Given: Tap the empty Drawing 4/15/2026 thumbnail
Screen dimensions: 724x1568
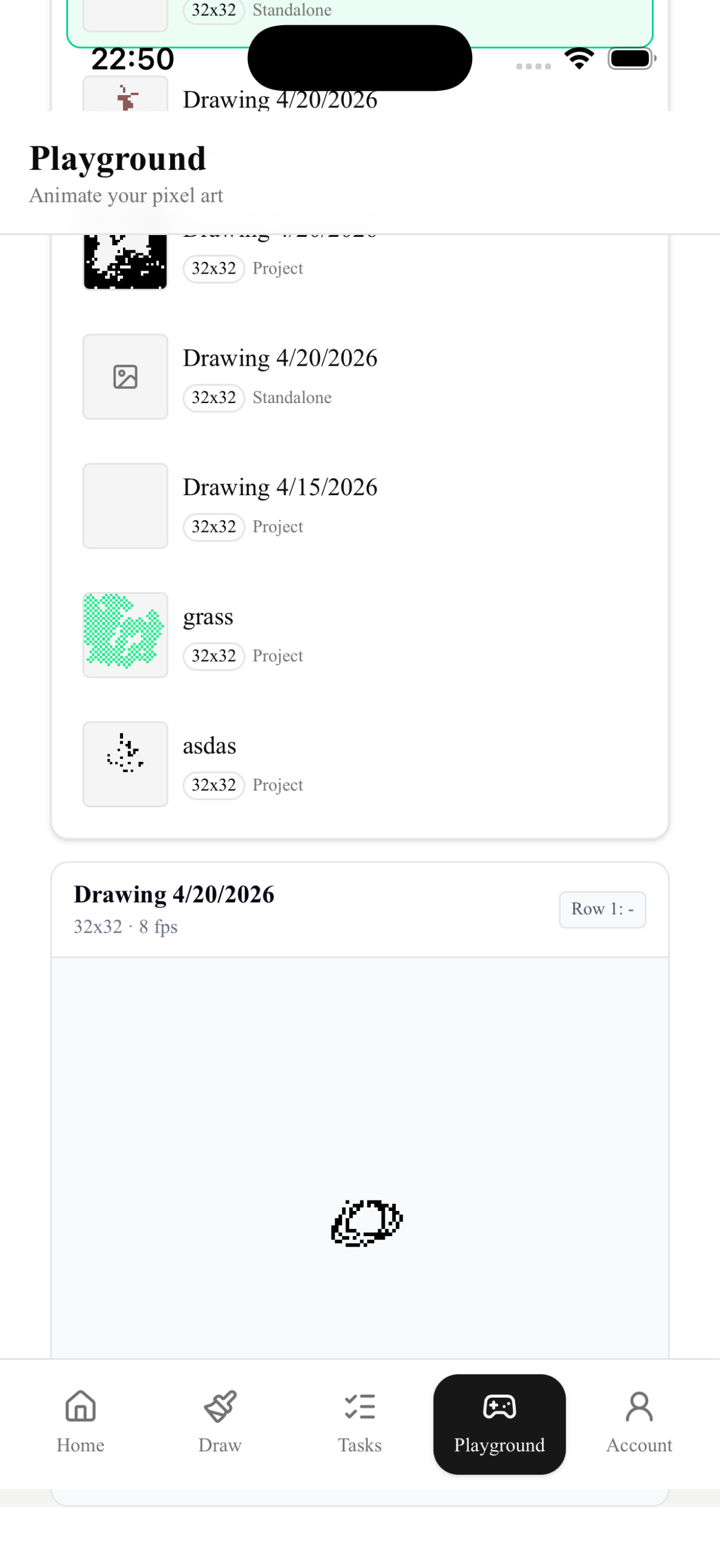Looking at the screenshot, I should tap(126, 508).
